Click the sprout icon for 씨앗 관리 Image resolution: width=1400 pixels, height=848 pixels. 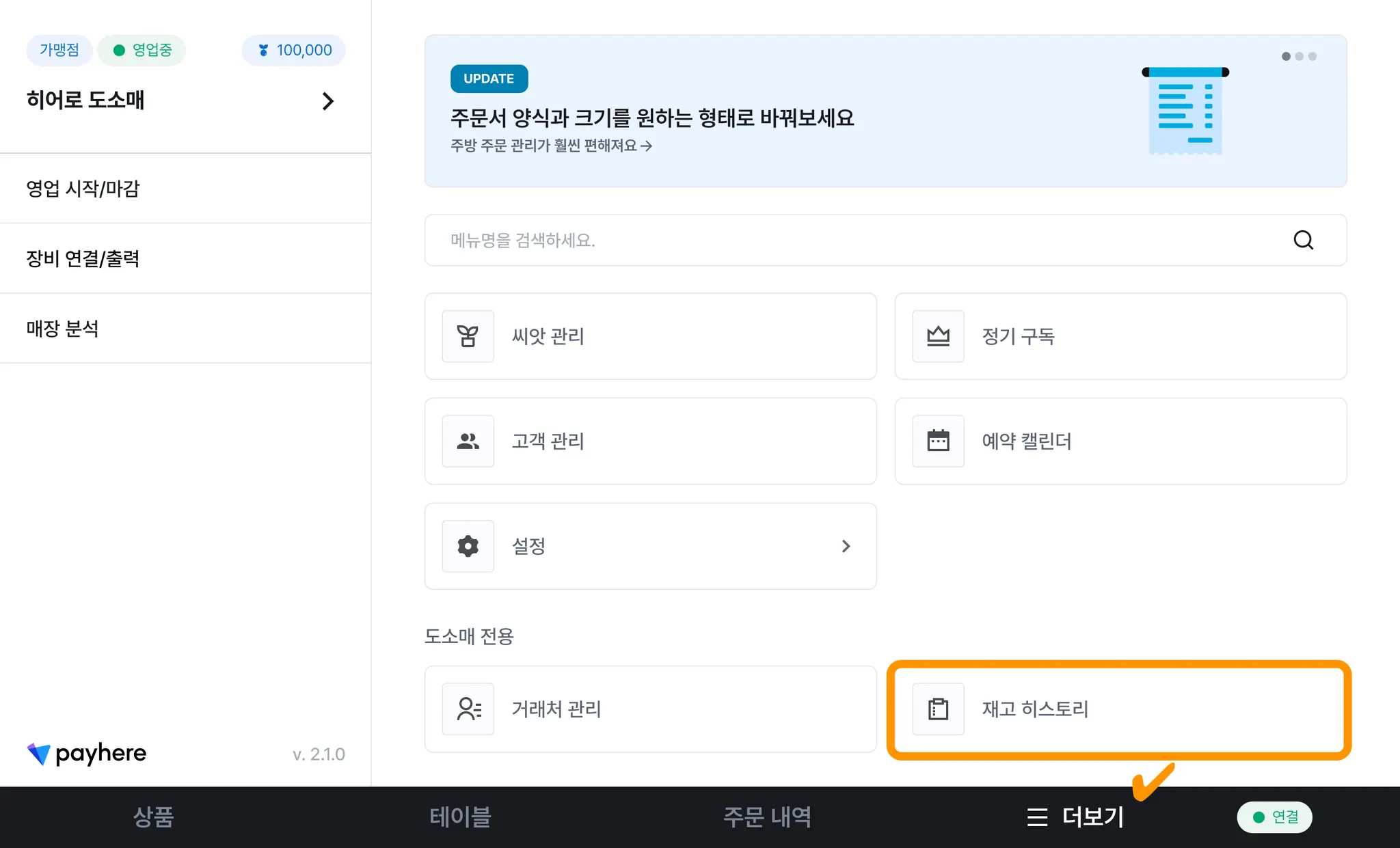tap(468, 336)
